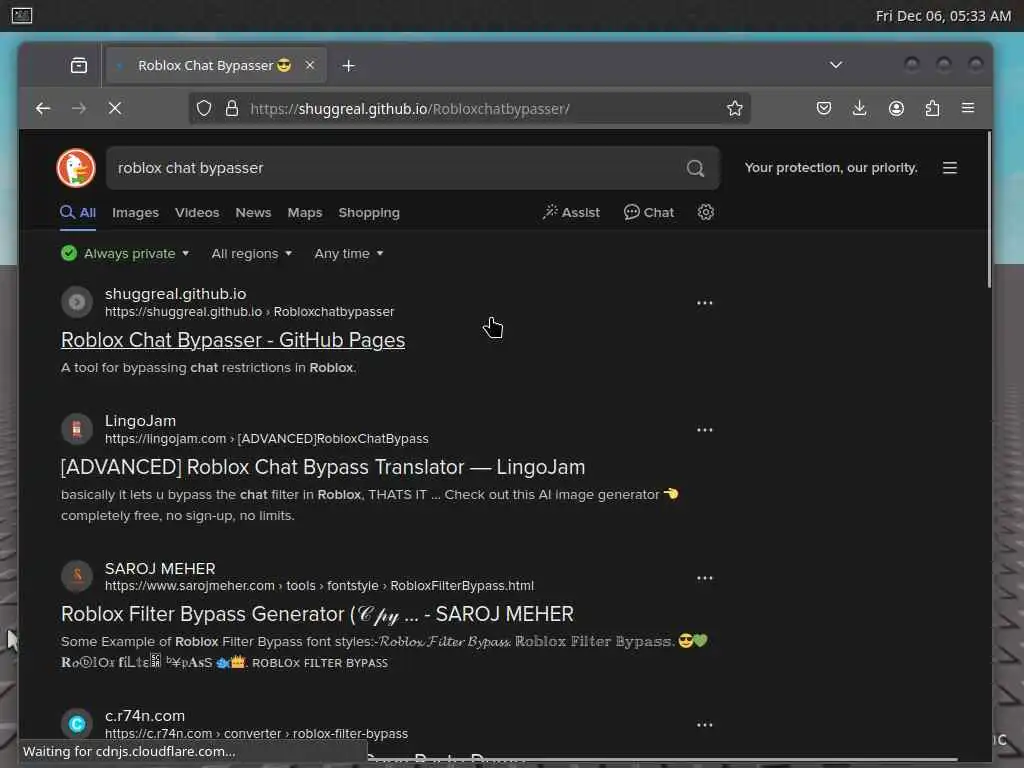
Task: Open the LingoJam Roblox Chat Bypass Translator link
Action: (x=323, y=468)
